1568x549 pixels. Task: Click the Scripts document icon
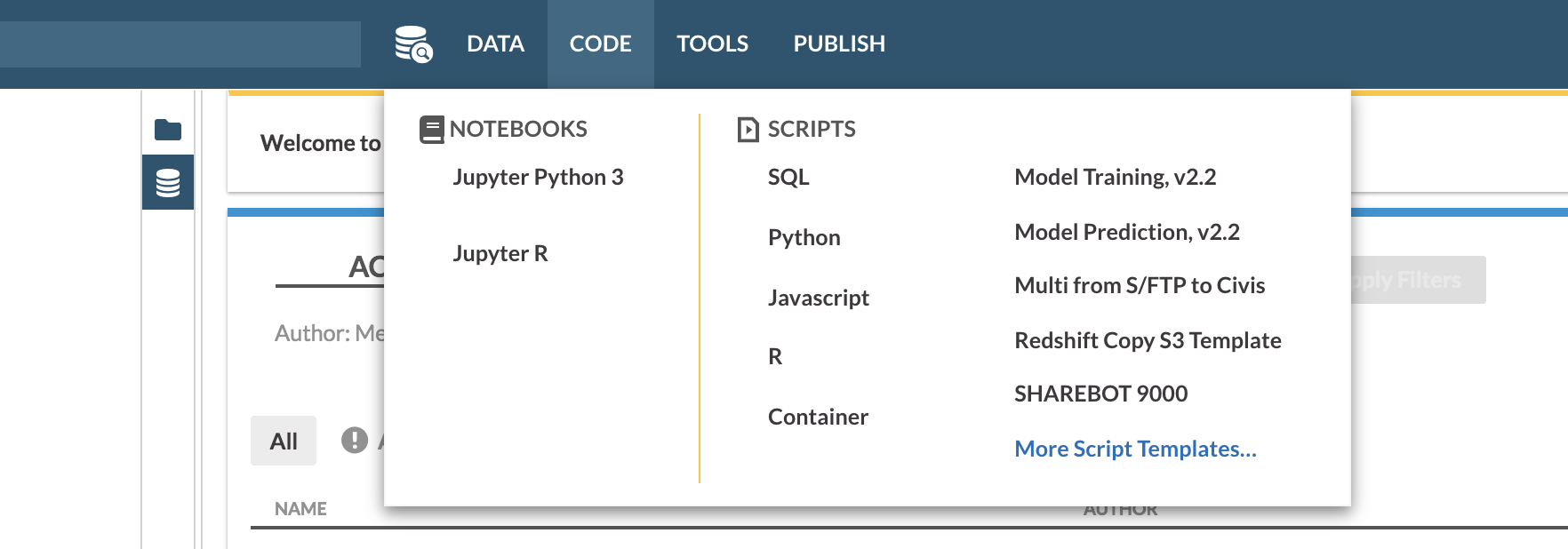coord(748,130)
